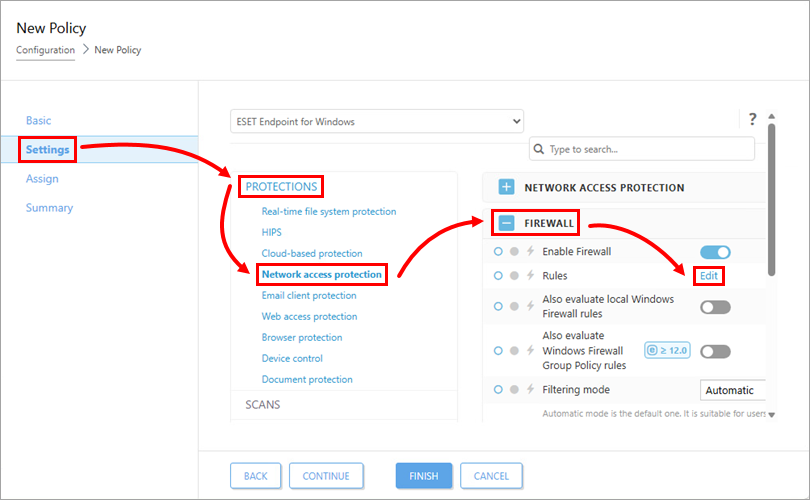Click the lightning icon for Enable Firewall
810x500 pixels.
click(x=530, y=252)
